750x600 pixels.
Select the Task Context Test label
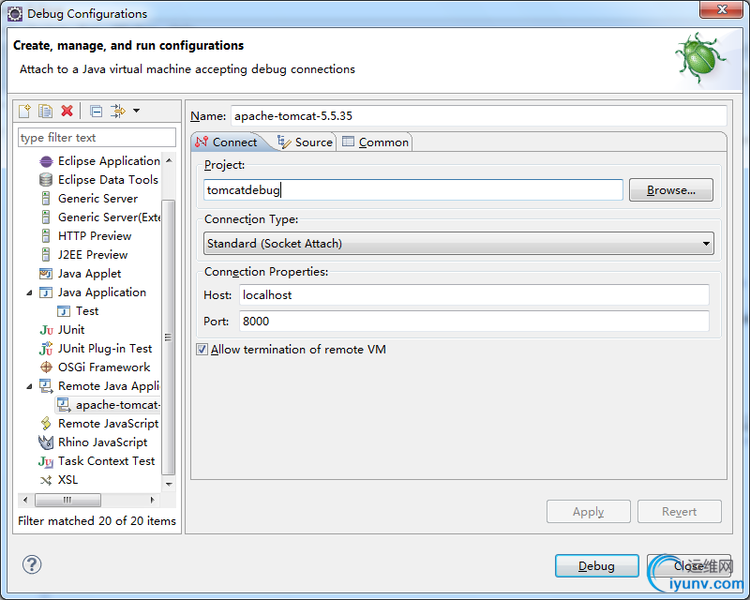pos(107,461)
